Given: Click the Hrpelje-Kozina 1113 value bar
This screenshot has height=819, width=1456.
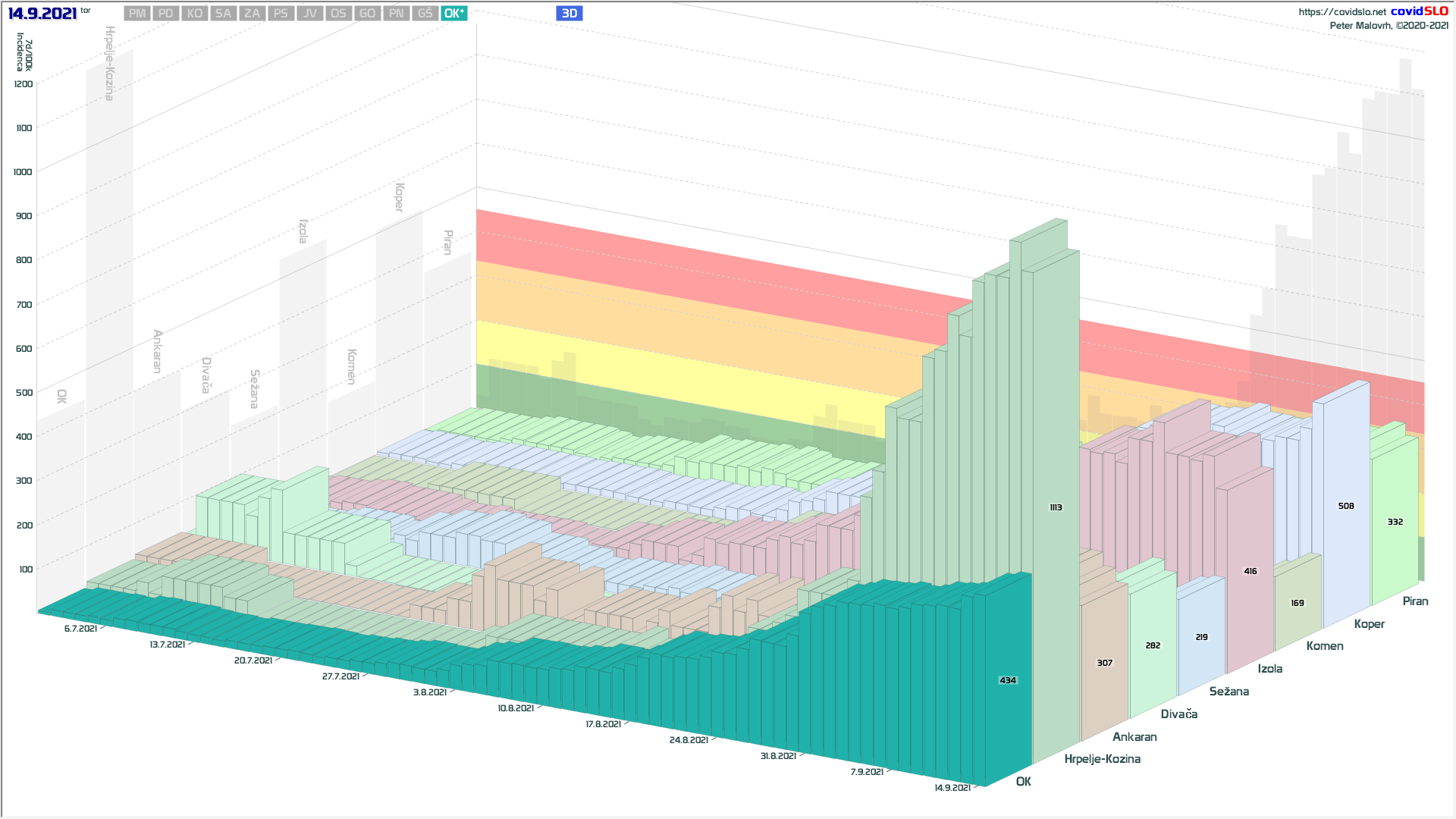Looking at the screenshot, I should [1056, 507].
